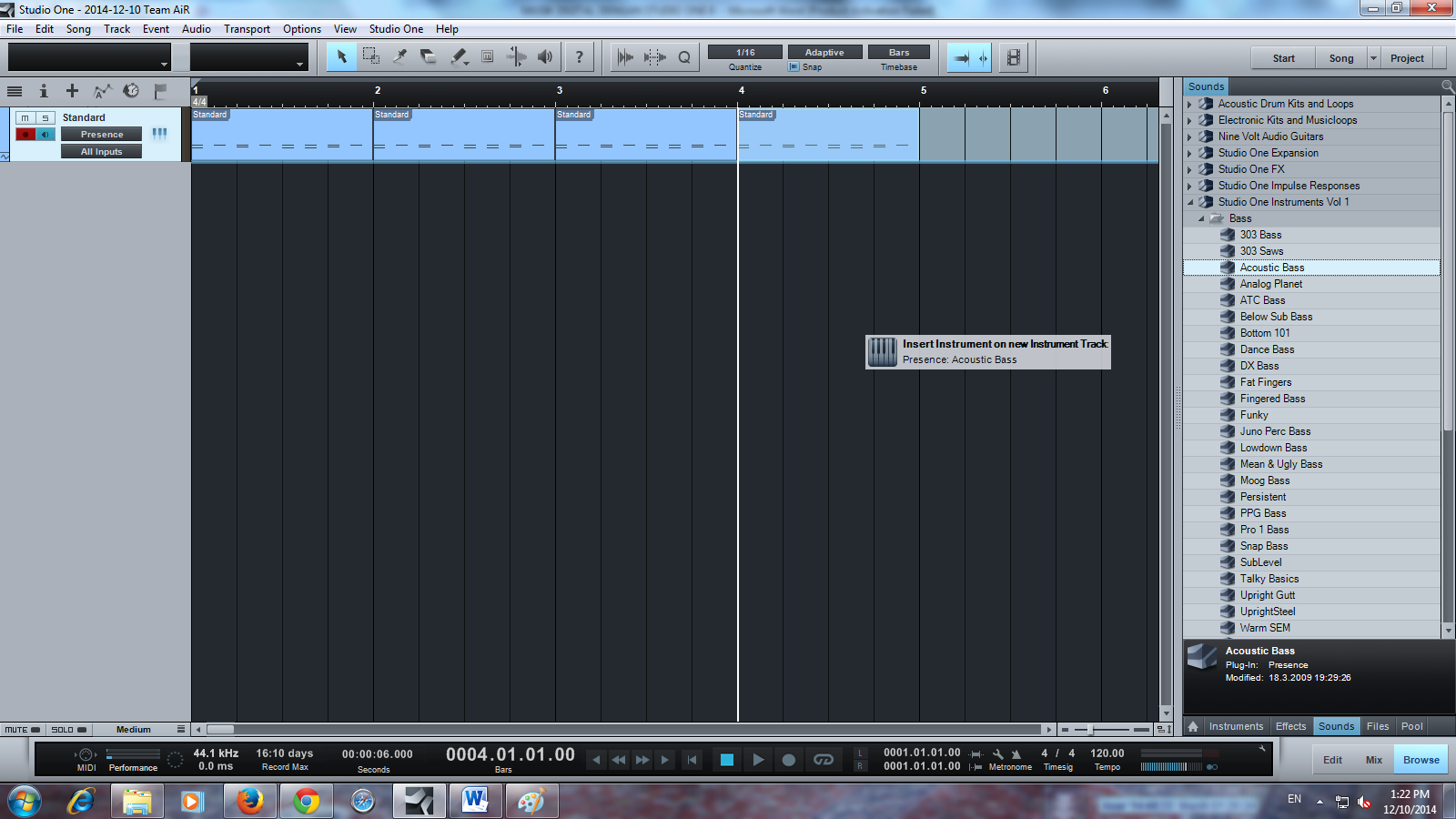Toggle monitor on Standard track
This screenshot has width=1456, height=819.
[45, 135]
